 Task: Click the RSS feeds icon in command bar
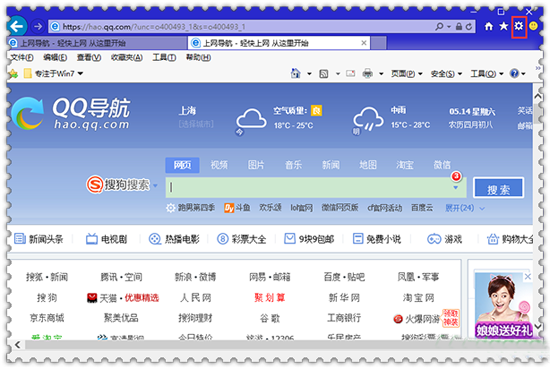point(324,74)
